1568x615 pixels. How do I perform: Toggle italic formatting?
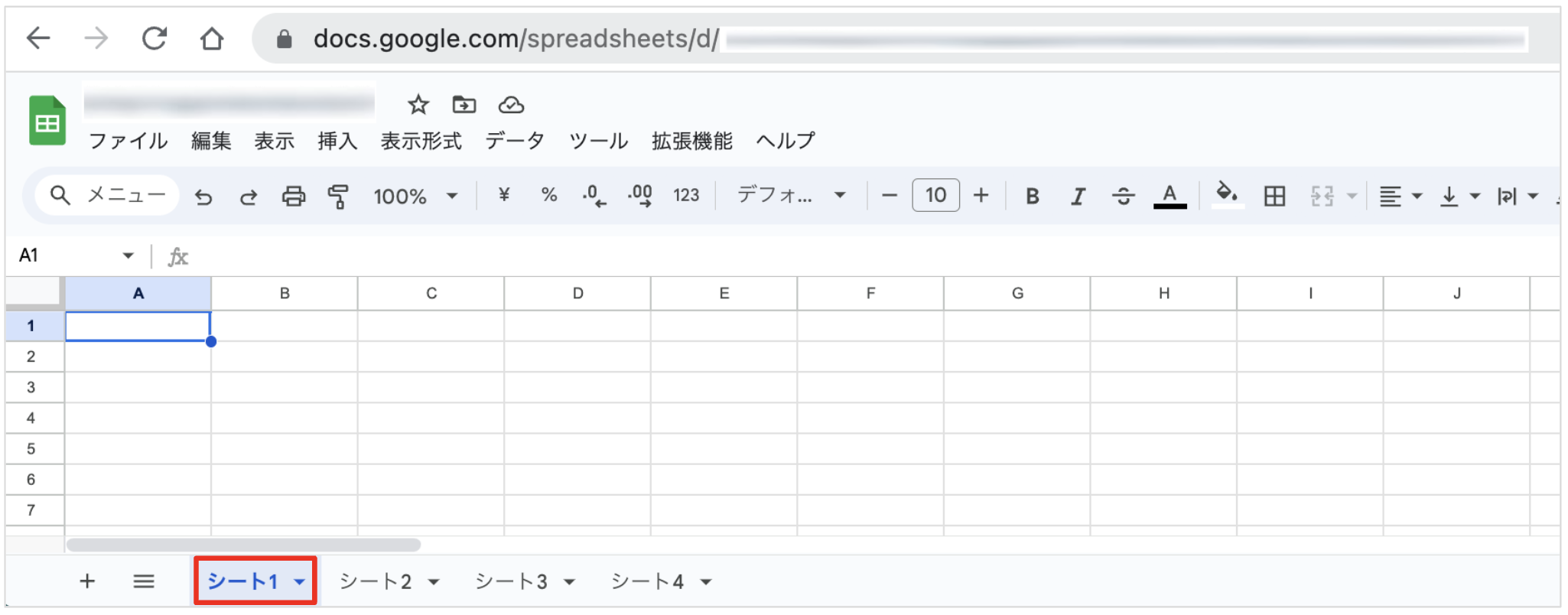tap(1078, 197)
